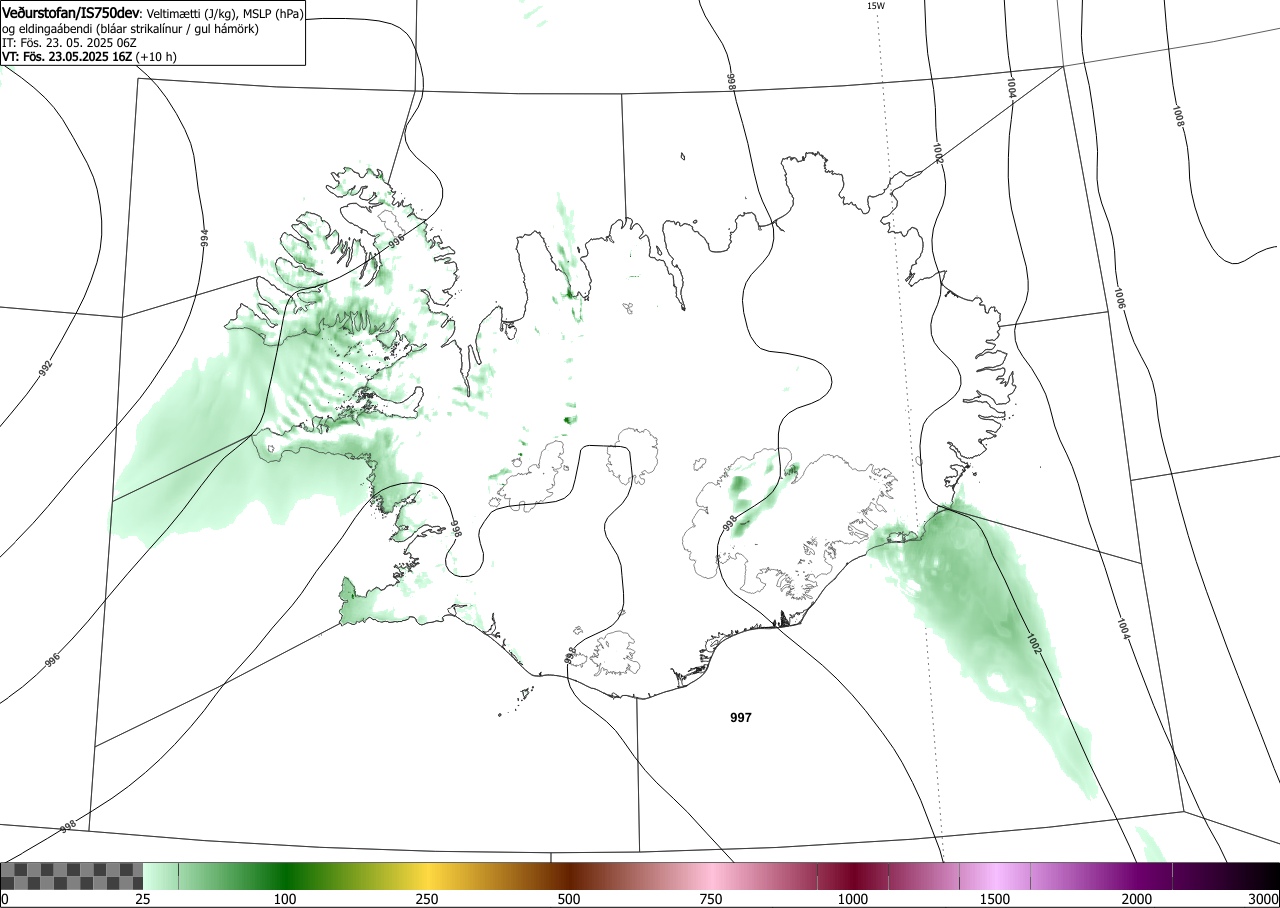Image resolution: width=1280 pixels, height=908 pixels.
Task: Click the "VT: Fös. 23.05.2025 16Z" valid time
Action: click(67, 57)
